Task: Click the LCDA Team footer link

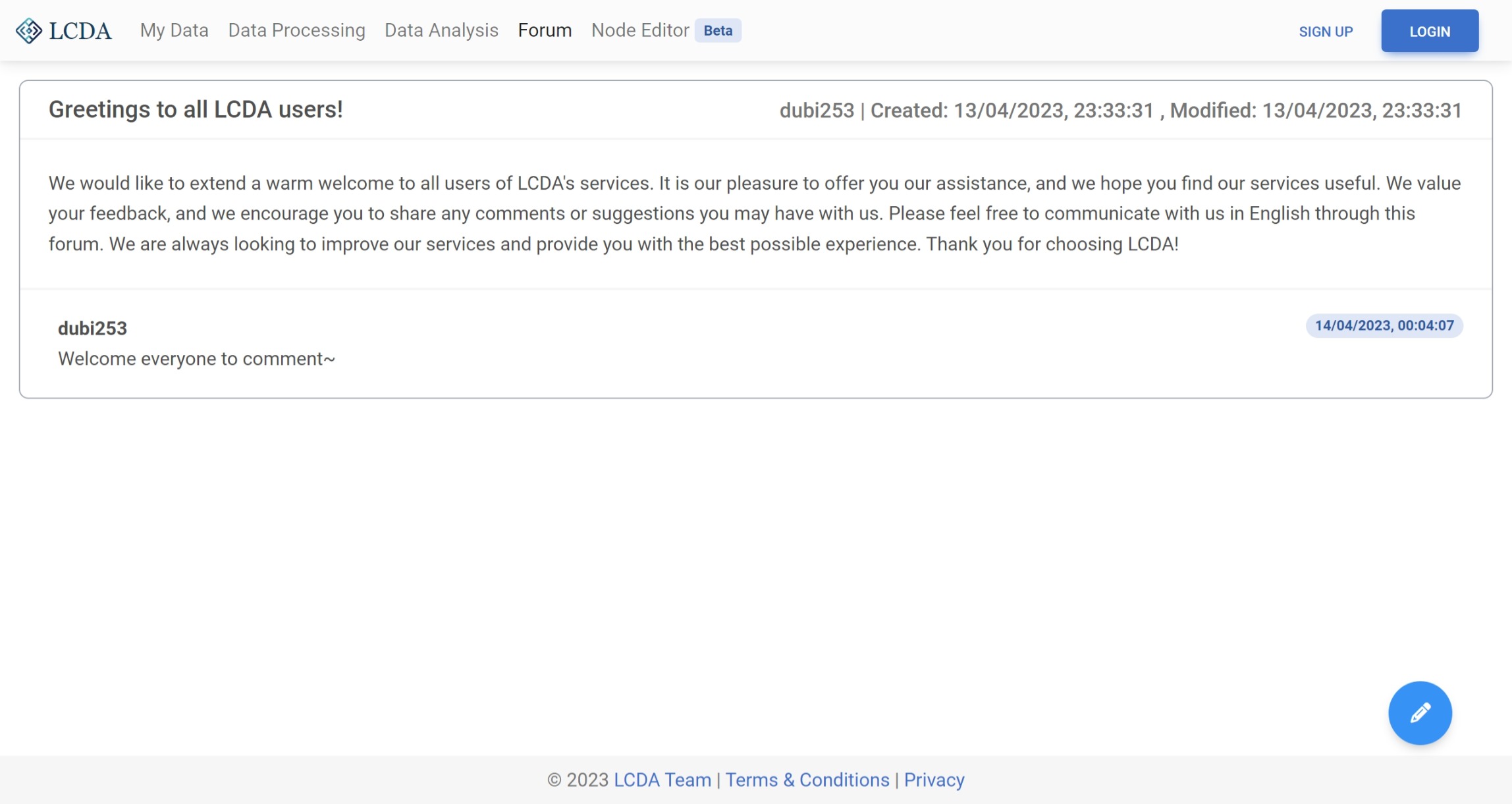Action: [661, 780]
